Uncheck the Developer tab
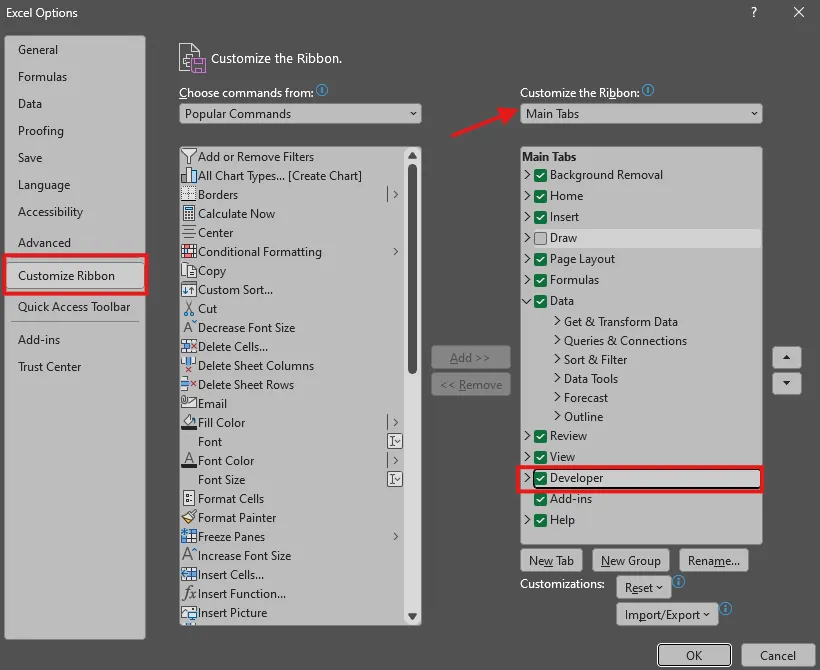Screen dimensions: 820x670 pos(543,479)
